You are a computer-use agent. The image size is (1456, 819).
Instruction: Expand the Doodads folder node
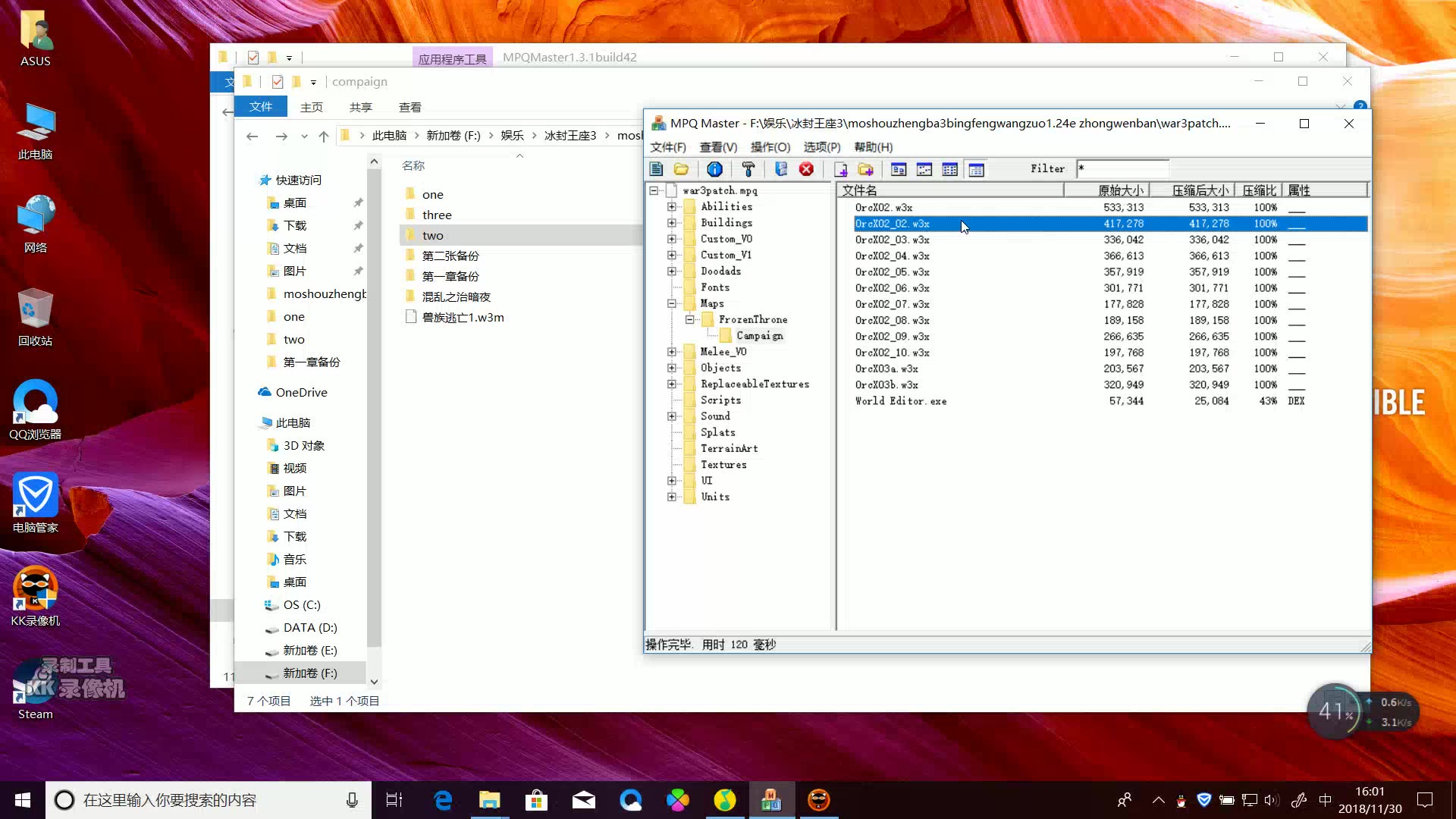tap(672, 271)
